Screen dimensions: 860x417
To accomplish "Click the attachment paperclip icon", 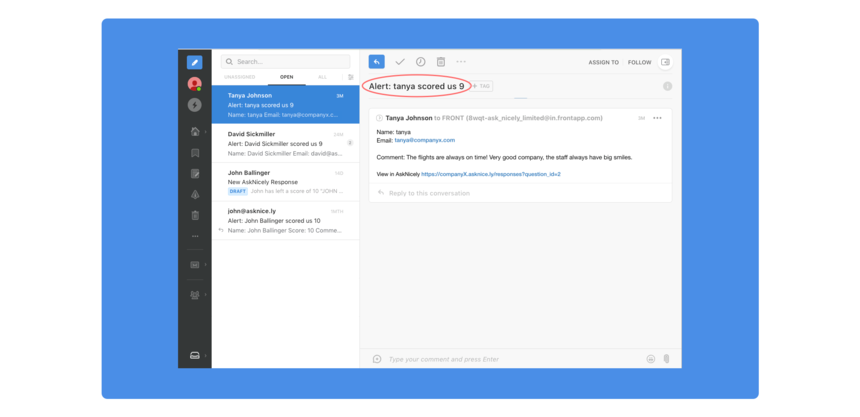I will tap(666, 359).
